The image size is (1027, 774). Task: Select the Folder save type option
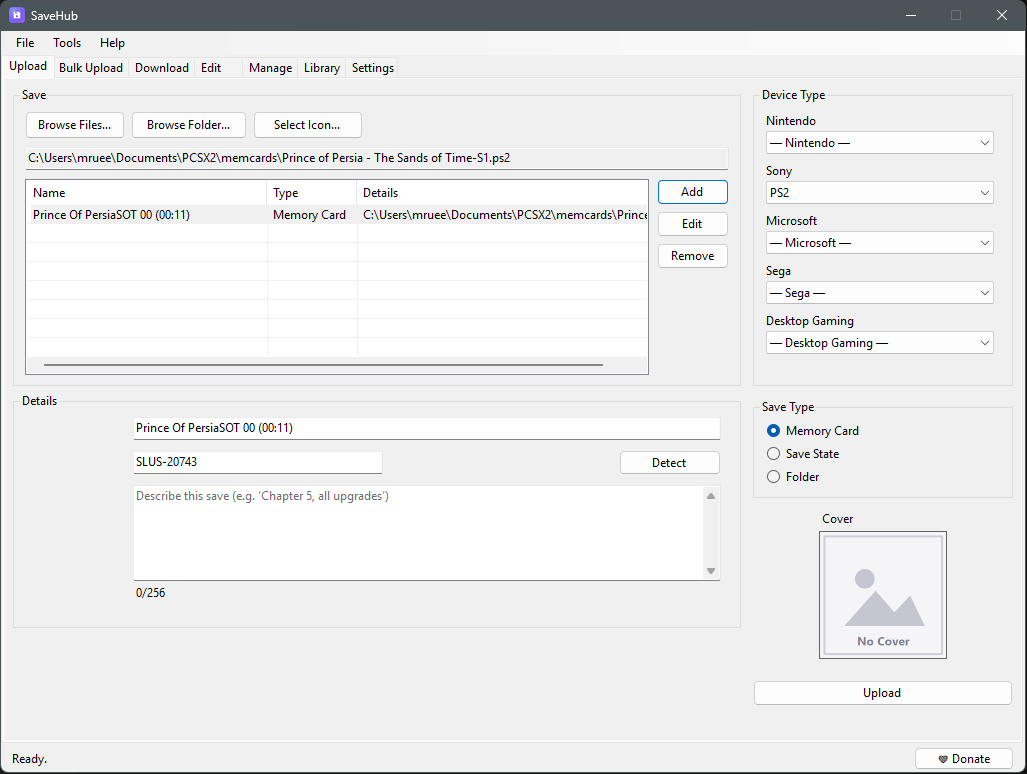(774, 477)
